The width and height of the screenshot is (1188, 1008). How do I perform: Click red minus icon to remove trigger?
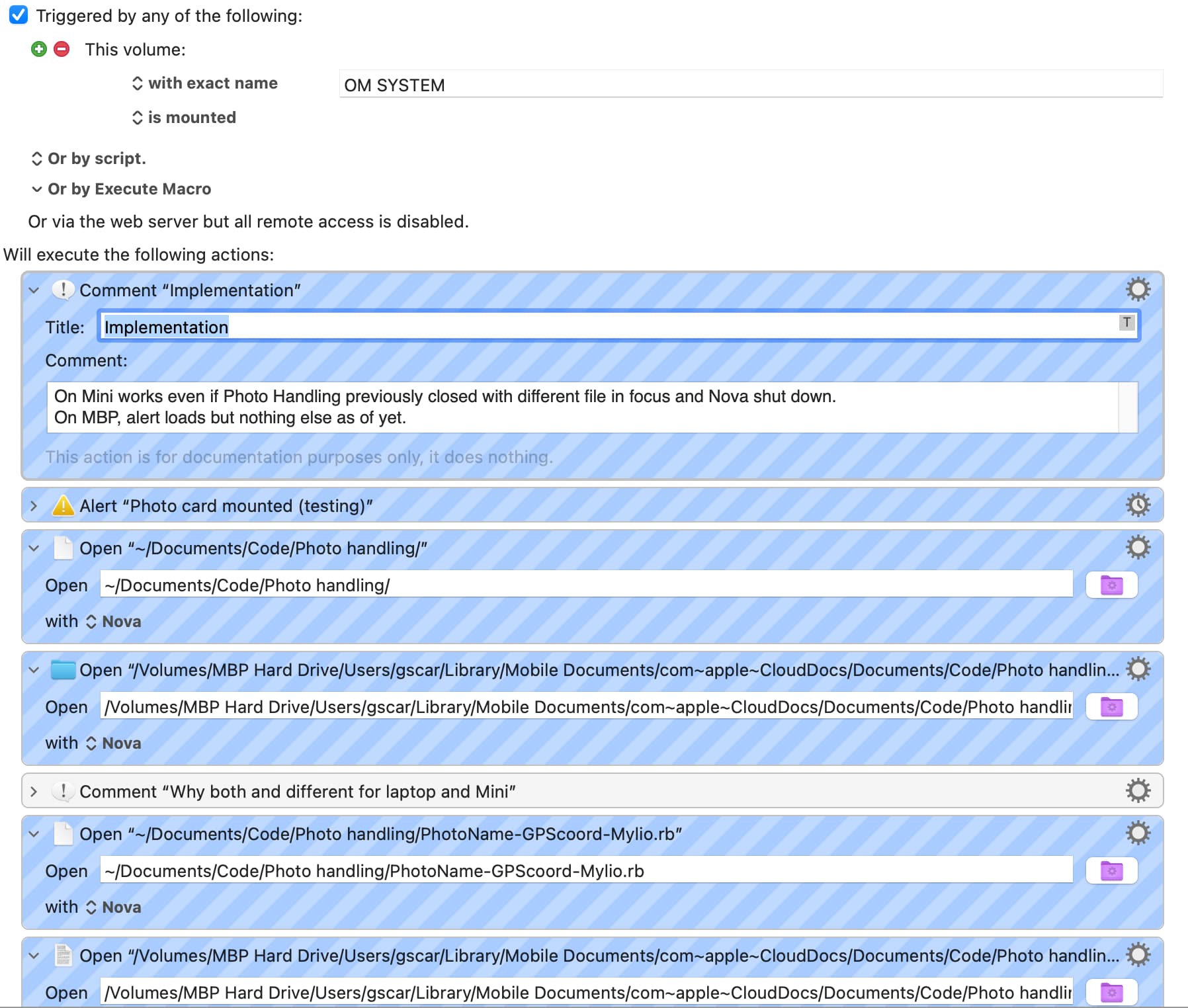[62, 49]
